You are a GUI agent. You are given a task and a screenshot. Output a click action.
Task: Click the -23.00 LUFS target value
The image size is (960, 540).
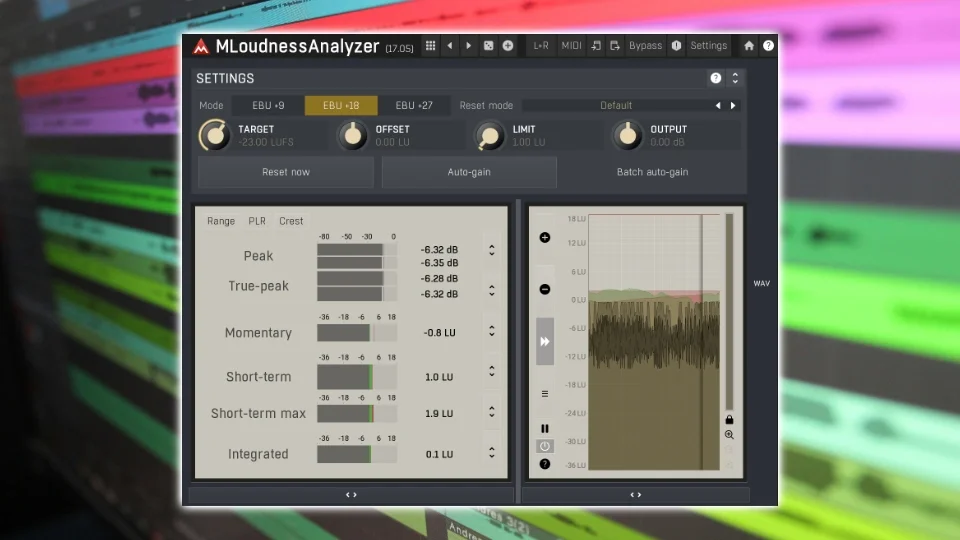tap(266, 142)
